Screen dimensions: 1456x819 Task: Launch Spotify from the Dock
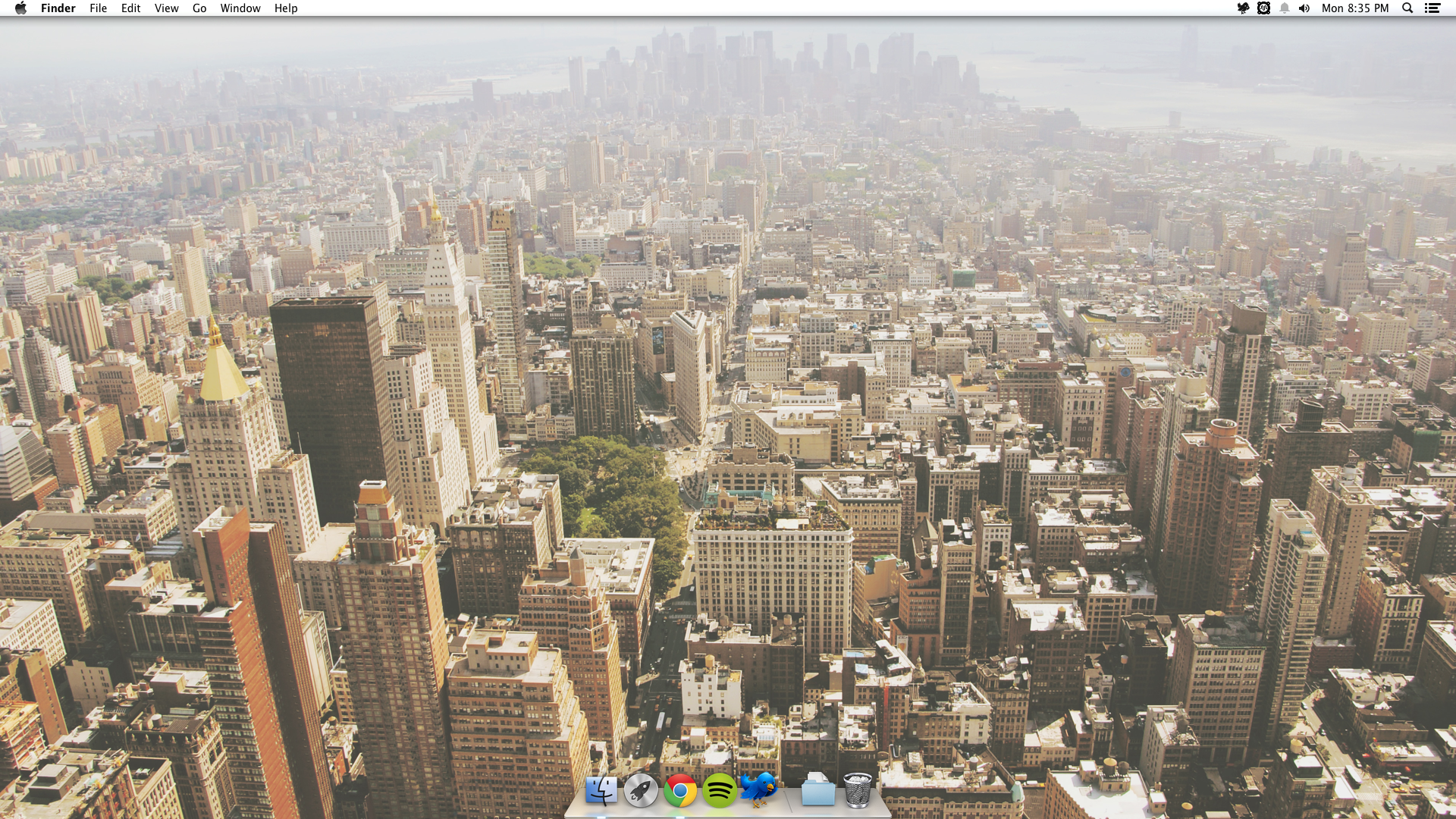(x=720, y=791)
